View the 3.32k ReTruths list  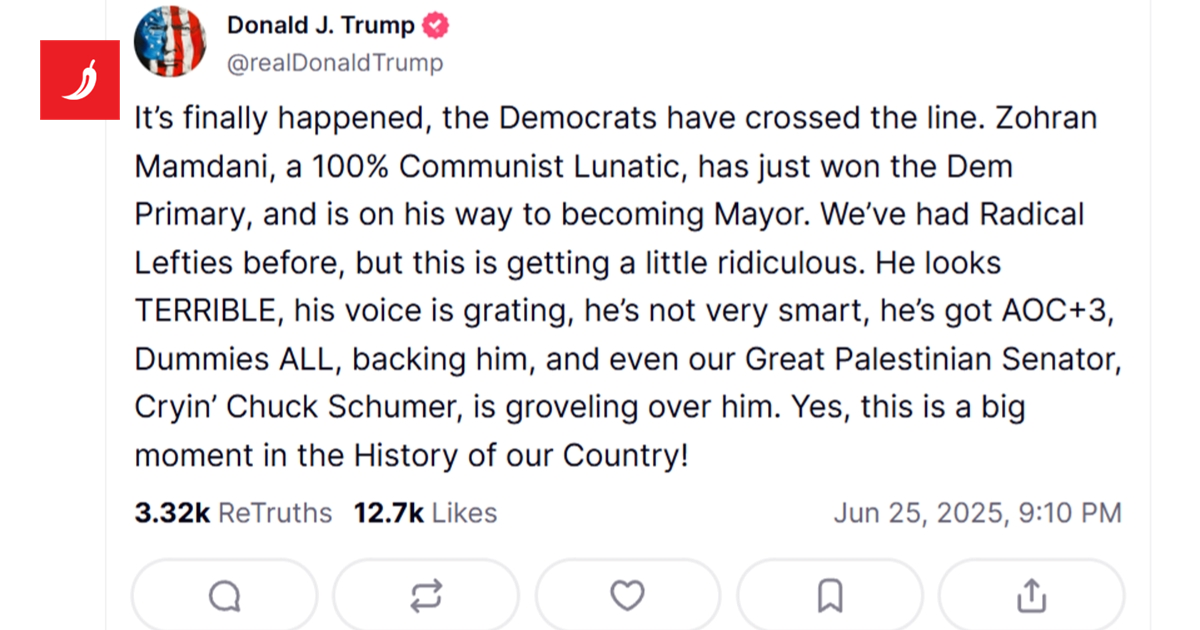coord(233,513)
